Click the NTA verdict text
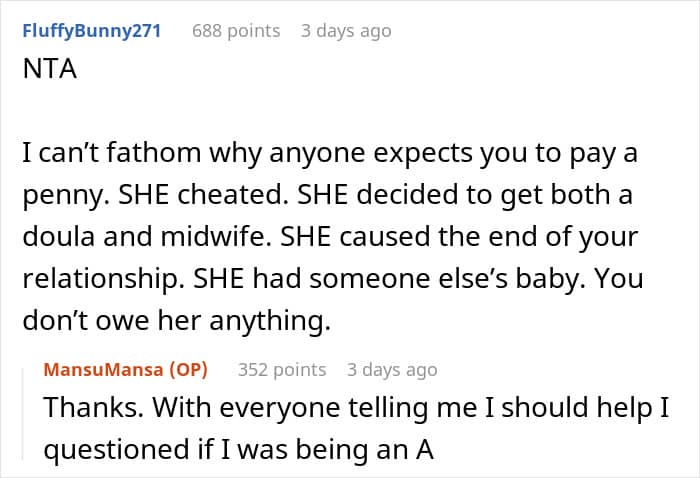The image size is (700, 478). [x=50, y=69]
